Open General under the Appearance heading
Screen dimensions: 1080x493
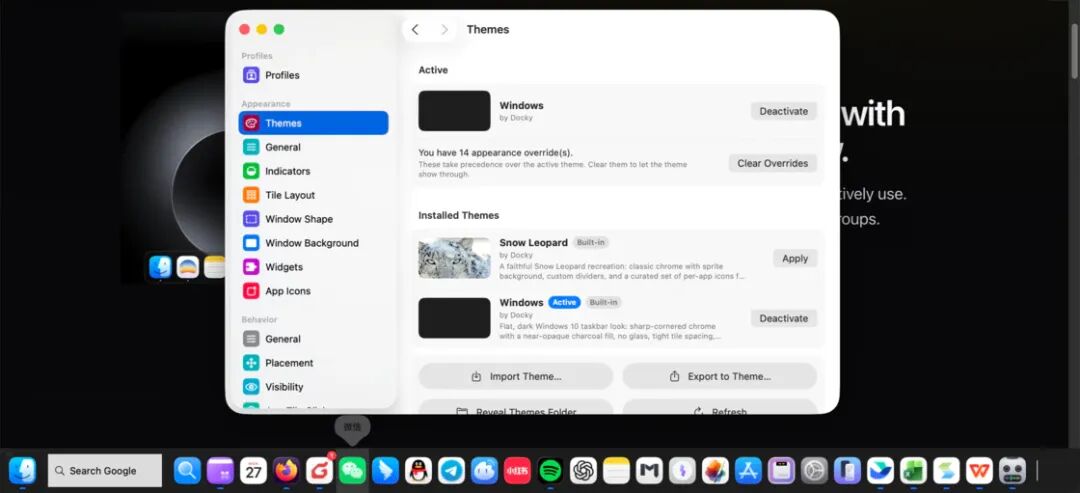(313, 147)
